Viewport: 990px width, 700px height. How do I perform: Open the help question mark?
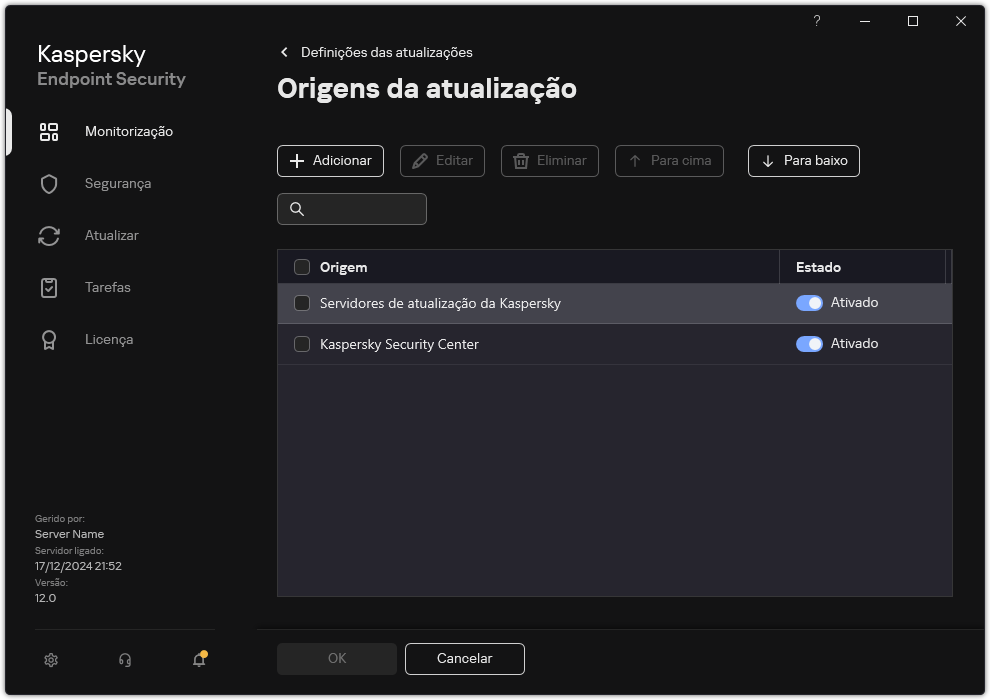[816, 21]
